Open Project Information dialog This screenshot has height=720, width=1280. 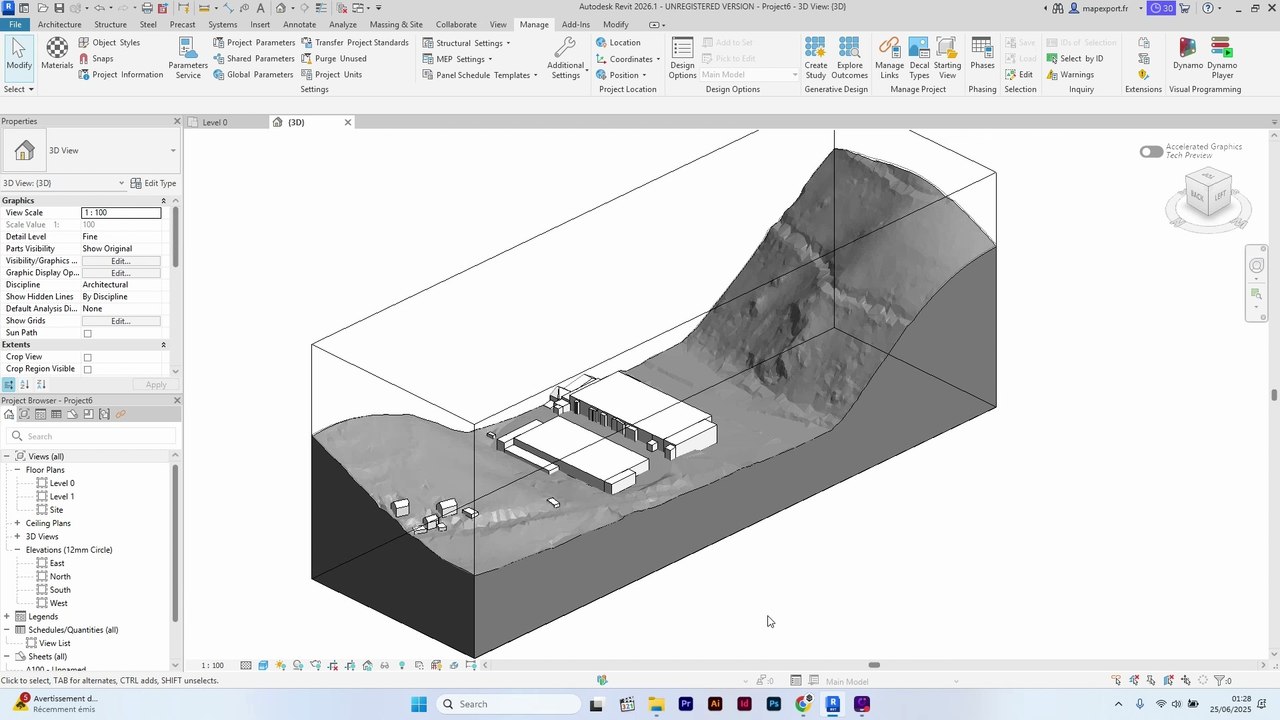(x=120, y=75)
